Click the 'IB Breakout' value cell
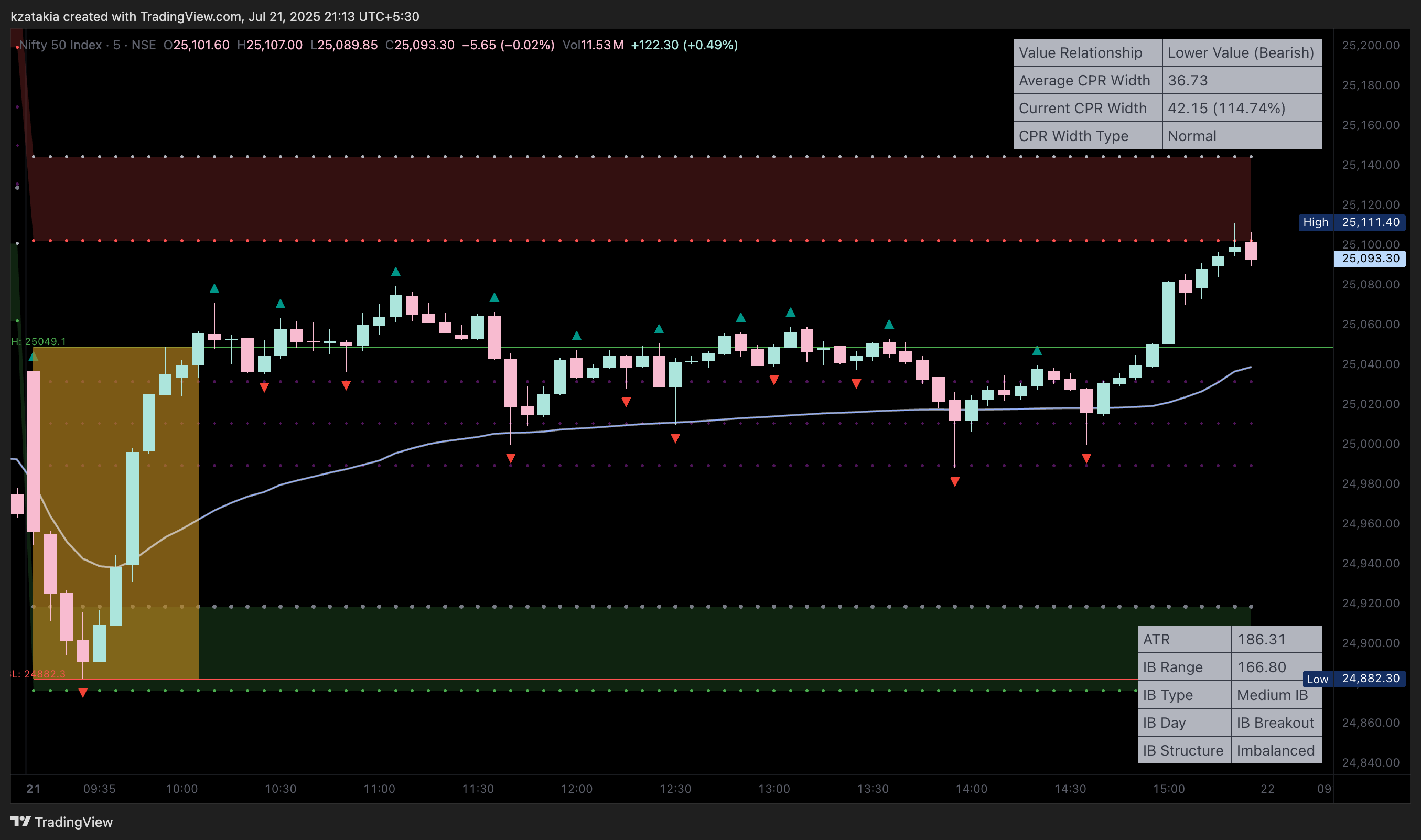 pos(1277,723)
